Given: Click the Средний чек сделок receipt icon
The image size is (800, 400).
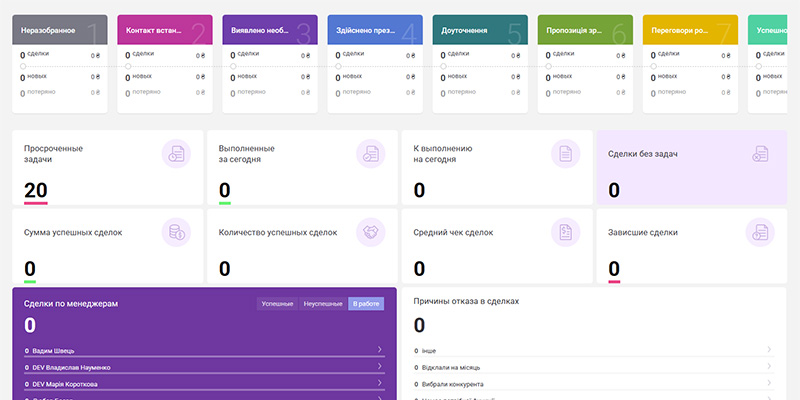Looking at the screenshot, I should point(565,232).
